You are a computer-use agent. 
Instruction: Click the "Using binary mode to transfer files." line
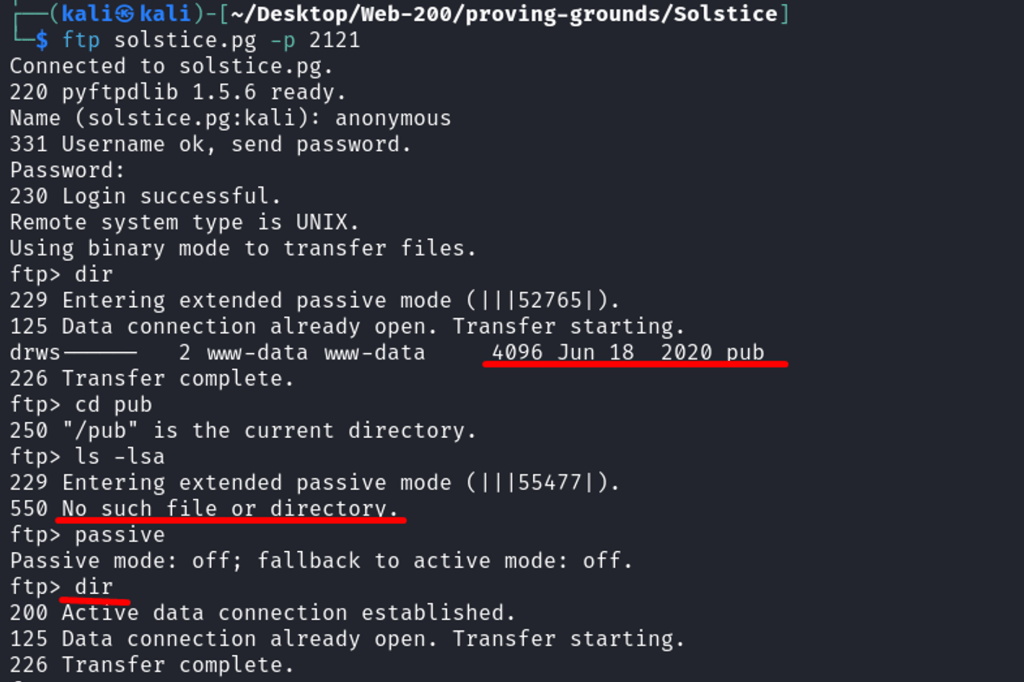click(x=243, y=248)
